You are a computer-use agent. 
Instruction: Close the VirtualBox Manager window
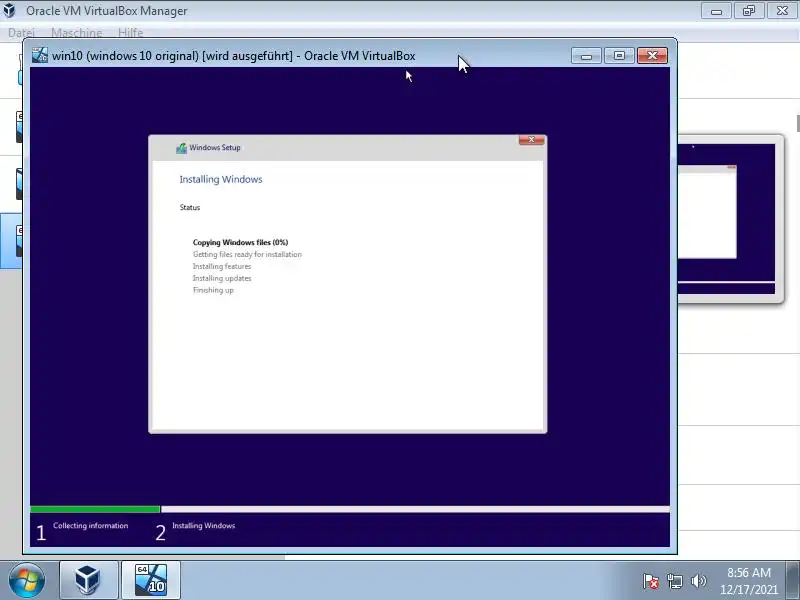tap(782, 11)
